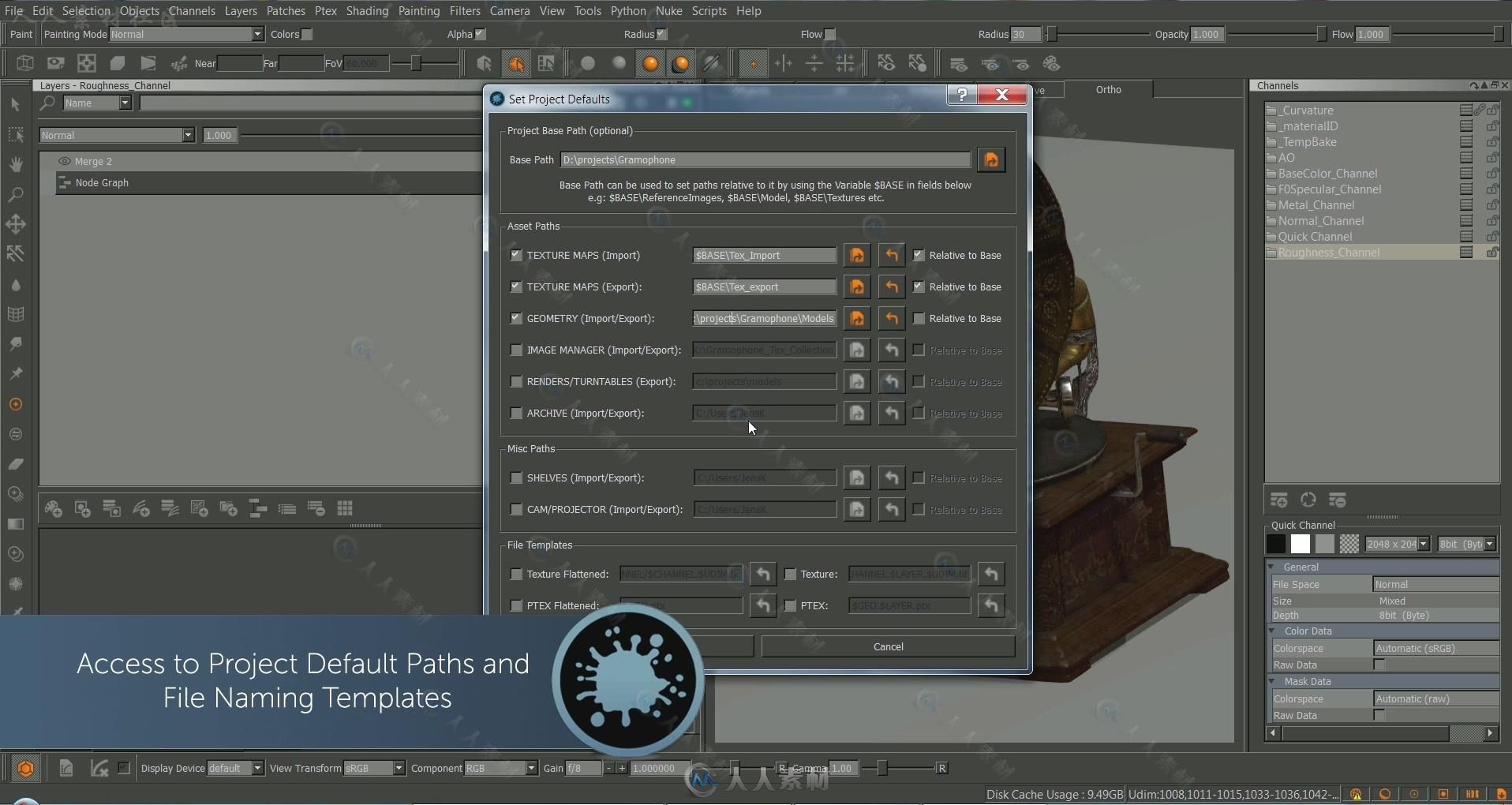Disable the TEXTURE MAPS (Export) checkbox
1512x805 pixels.
click(x=516, y=287)
